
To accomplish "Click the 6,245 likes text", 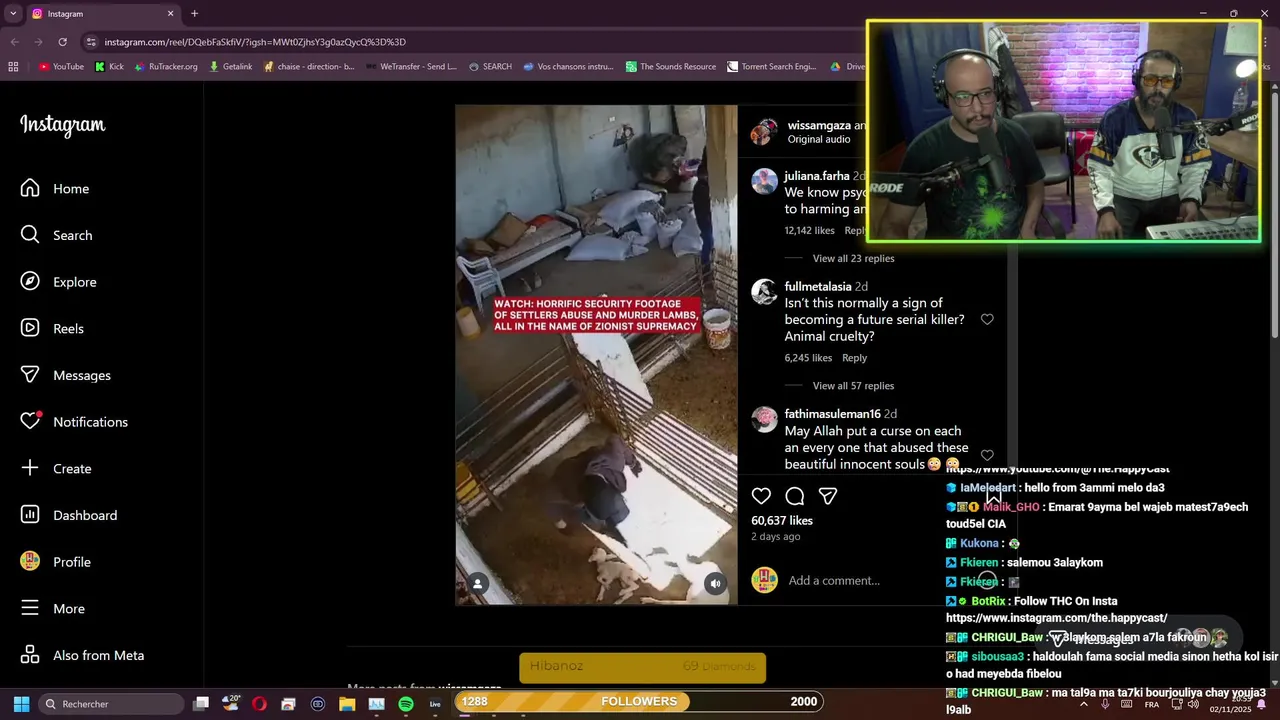I will pyautogui.click(x=808, y=358).
